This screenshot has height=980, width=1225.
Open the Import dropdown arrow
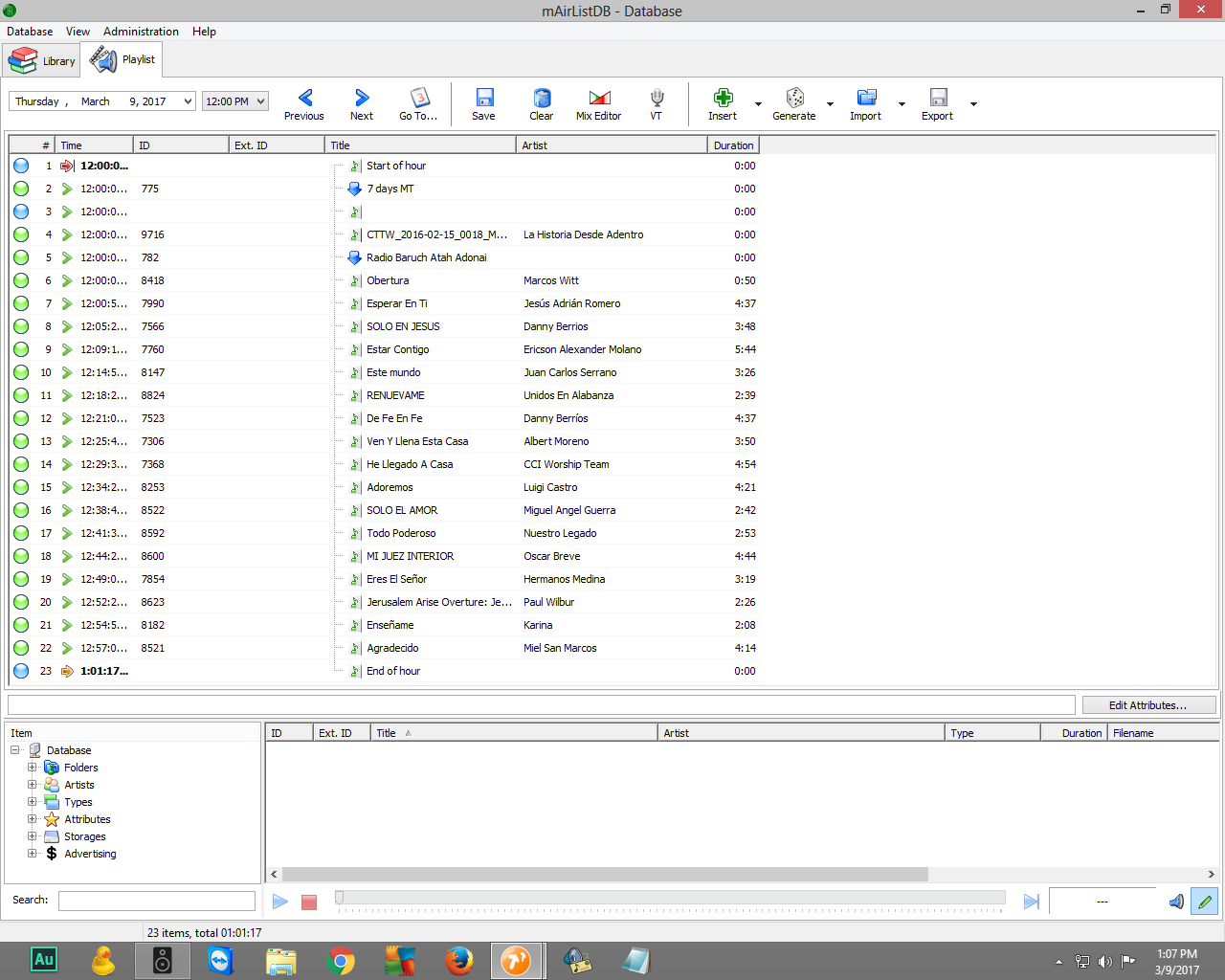[902, 104]
